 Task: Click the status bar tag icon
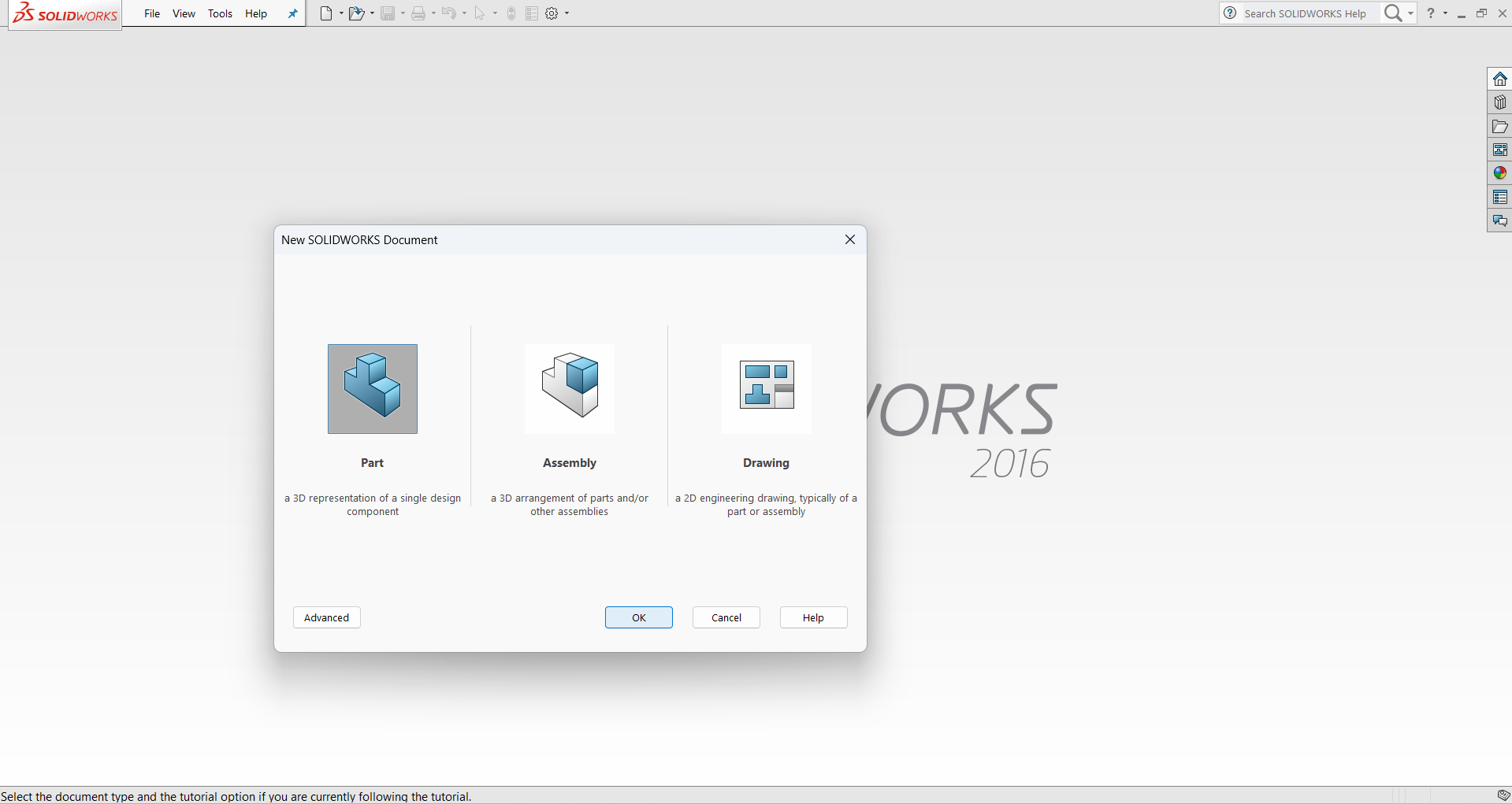click(x=1503, y=795)
